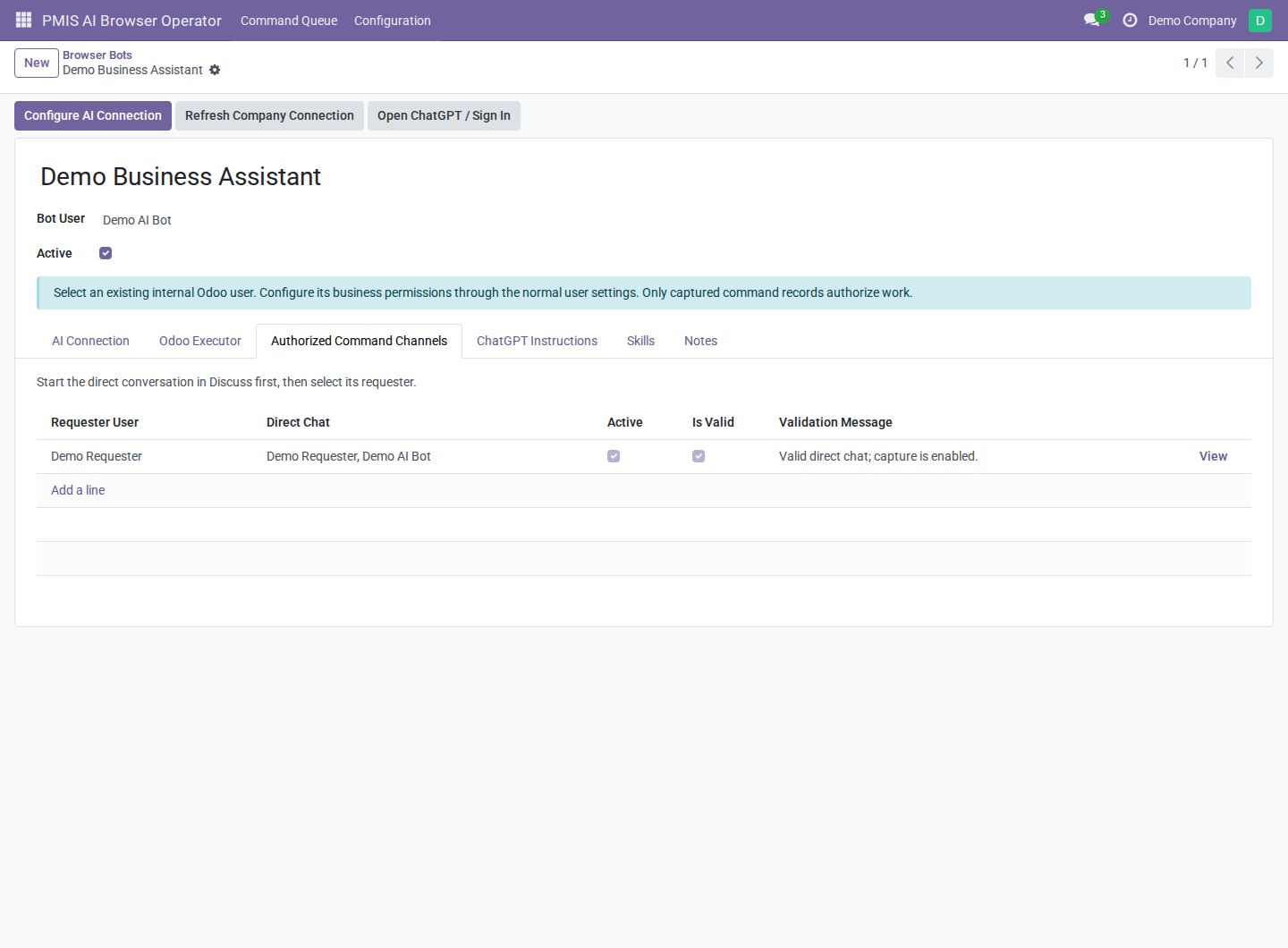Toggle the bot Active checkbox
Screen dimensions: 1288x948
[106, 253]
